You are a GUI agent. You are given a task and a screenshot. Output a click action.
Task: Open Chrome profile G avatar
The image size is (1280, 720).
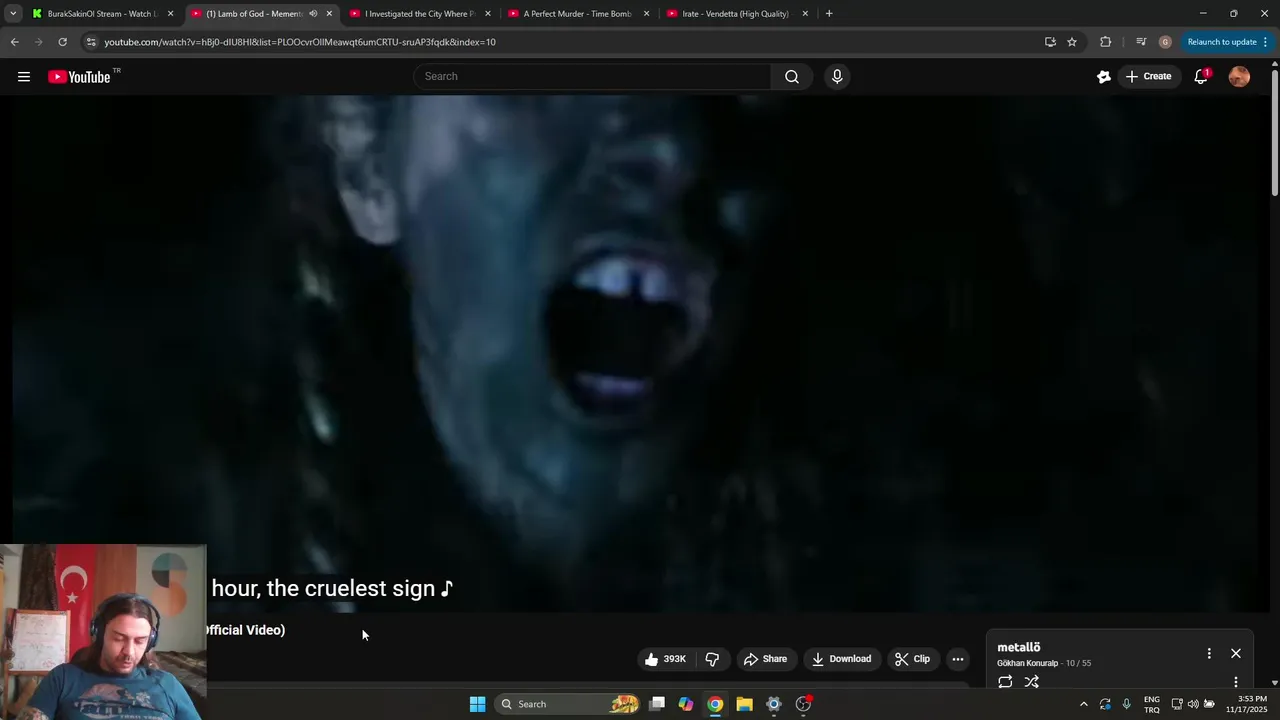tap(1165, 42)
